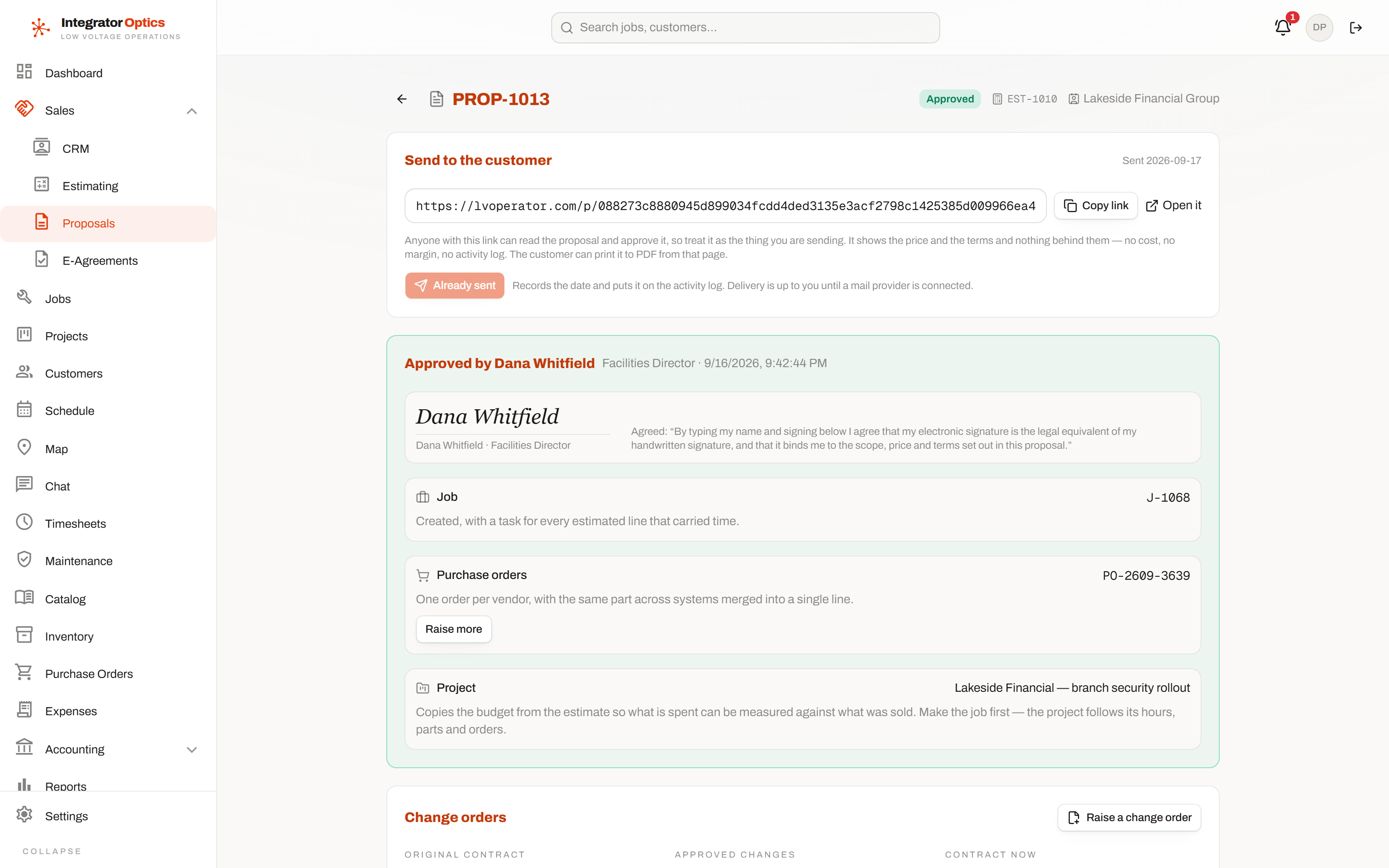Go back with the left arrow
The height and width of the screenshot is (868, 1389).
pyautogui.click(x=402, y=99)
